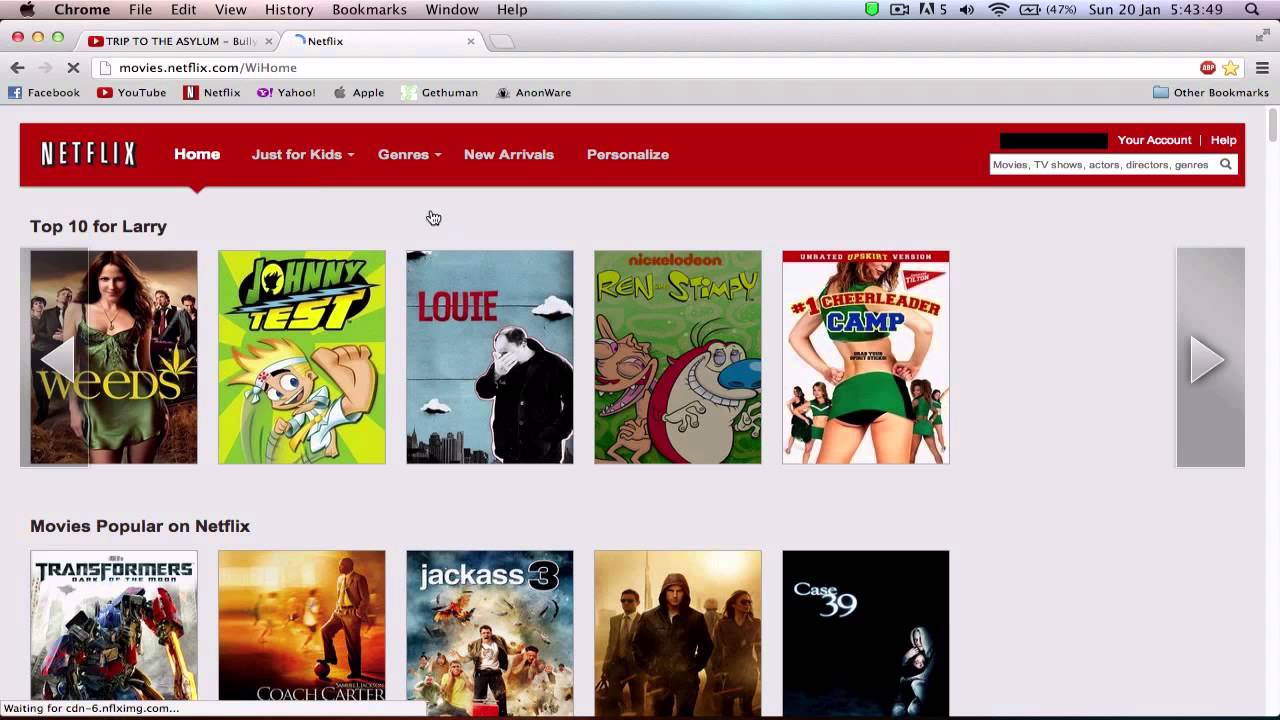
Task: Open new tab button
Action: (502, 41)
